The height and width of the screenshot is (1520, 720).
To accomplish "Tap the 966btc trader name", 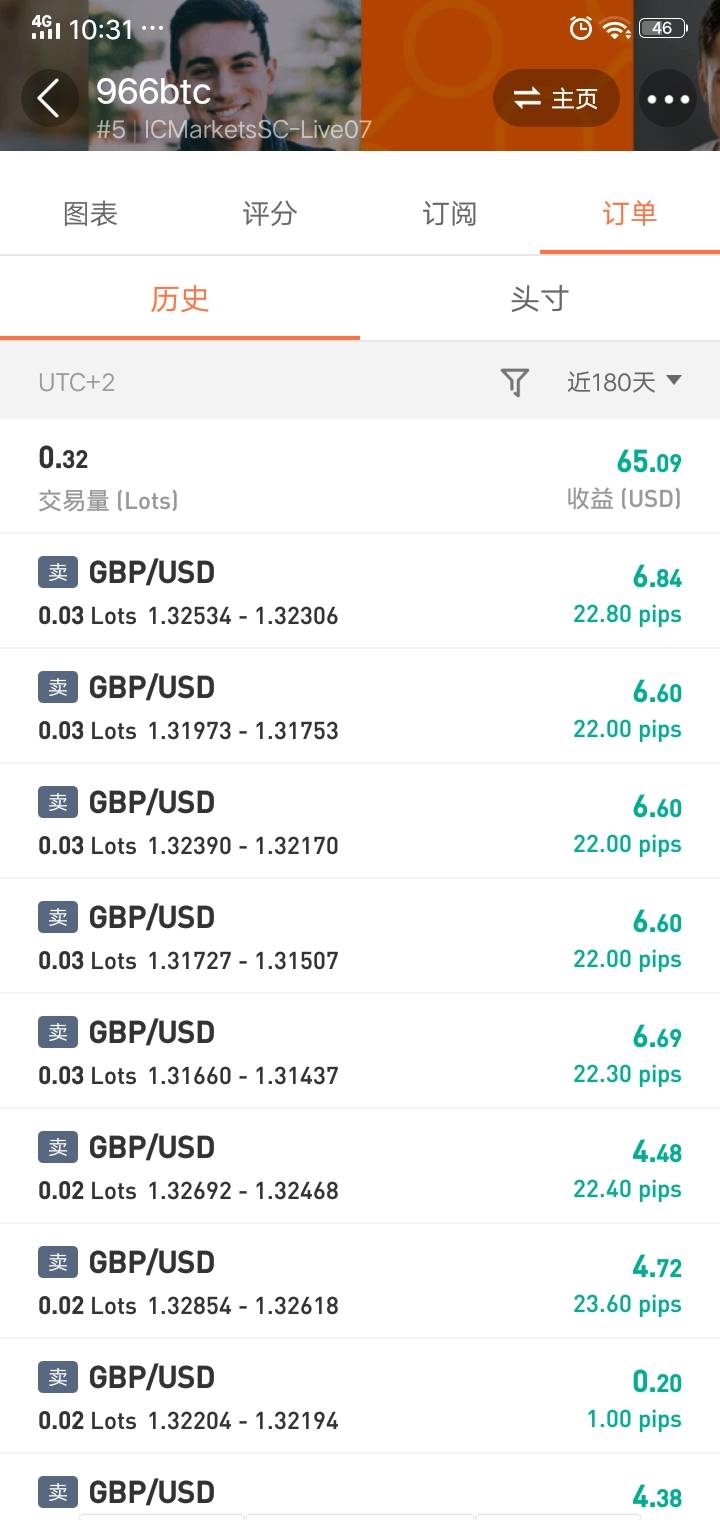I will pyautogui.click(x=153, y=92).
